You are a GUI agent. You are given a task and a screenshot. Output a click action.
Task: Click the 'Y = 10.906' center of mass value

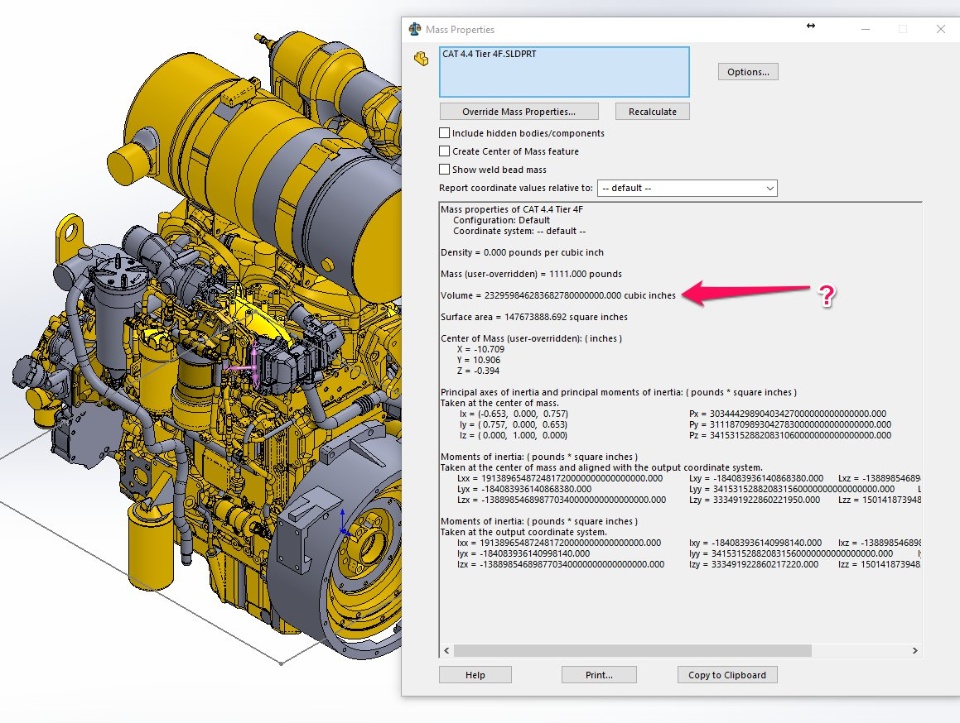[x=478, y=360]
